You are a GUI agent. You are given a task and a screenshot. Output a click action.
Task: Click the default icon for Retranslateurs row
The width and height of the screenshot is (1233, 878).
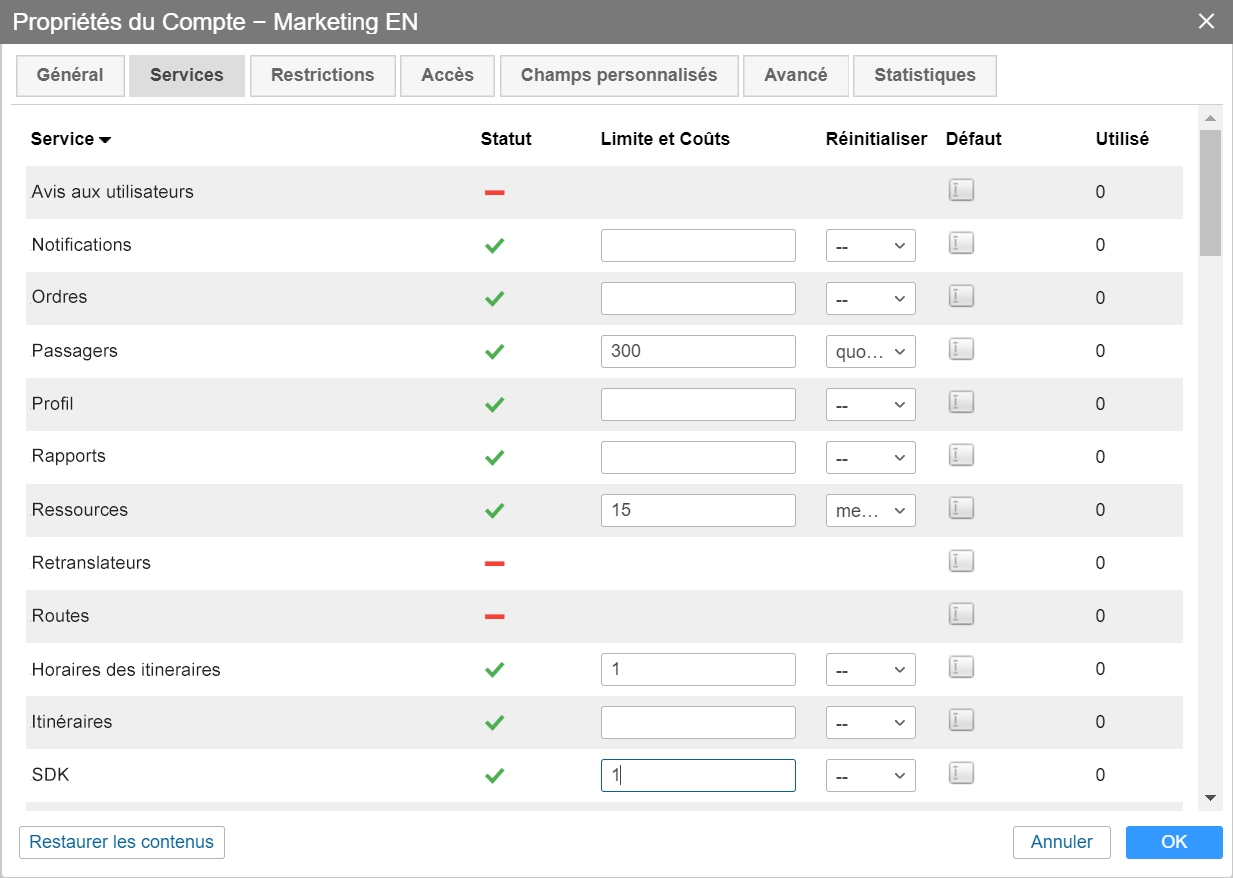point(961,561)
